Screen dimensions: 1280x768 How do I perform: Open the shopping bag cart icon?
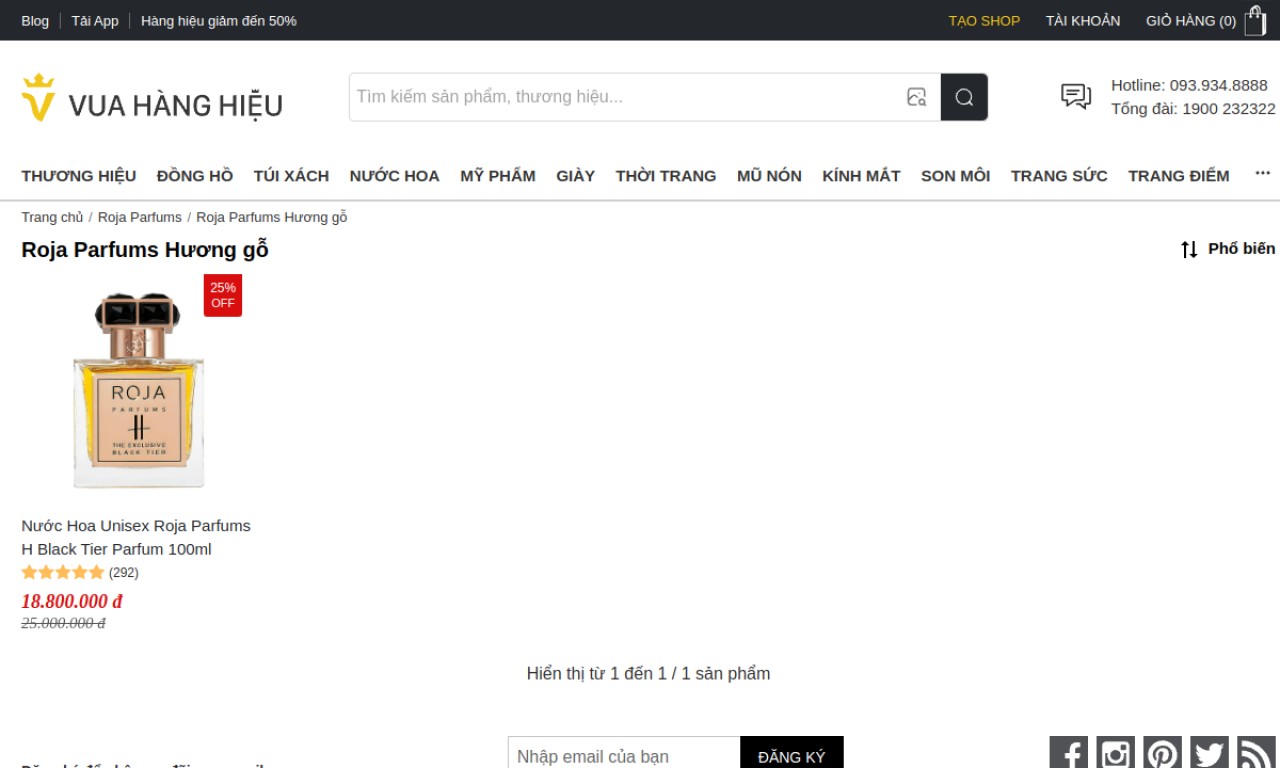pyautogui.click(x=1255, y=20)
